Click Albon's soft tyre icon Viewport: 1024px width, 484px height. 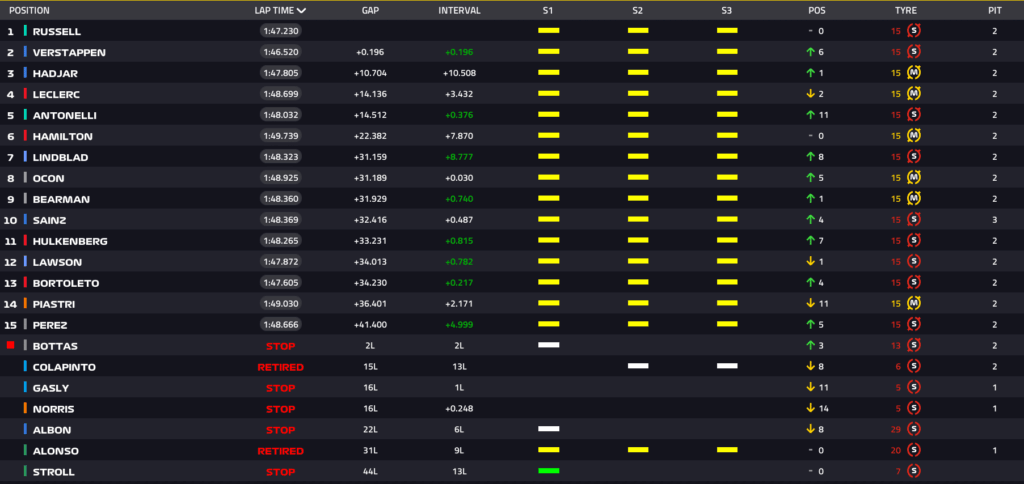coord(914,429)
